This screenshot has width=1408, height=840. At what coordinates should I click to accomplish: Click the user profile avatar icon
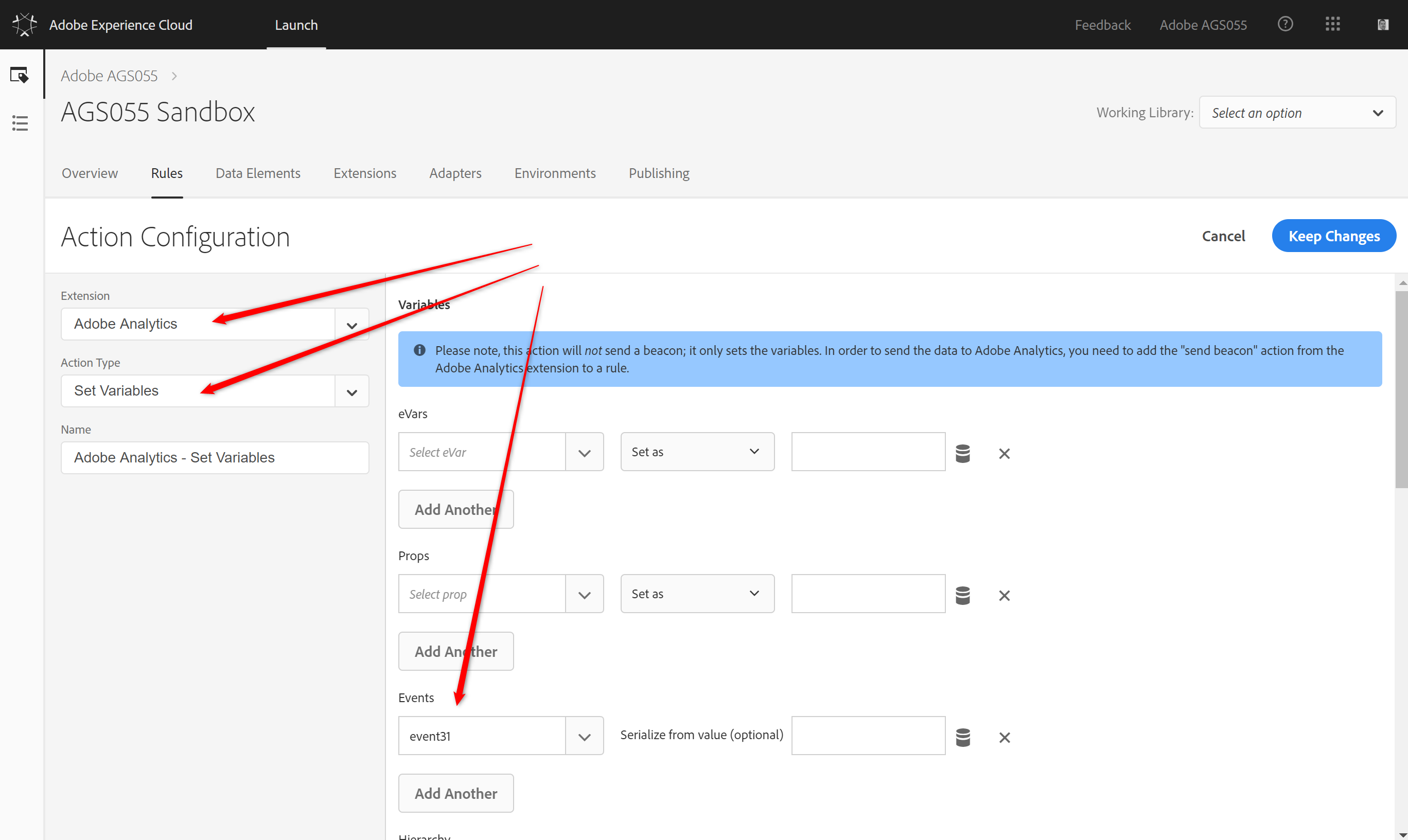click(1382, 24)
